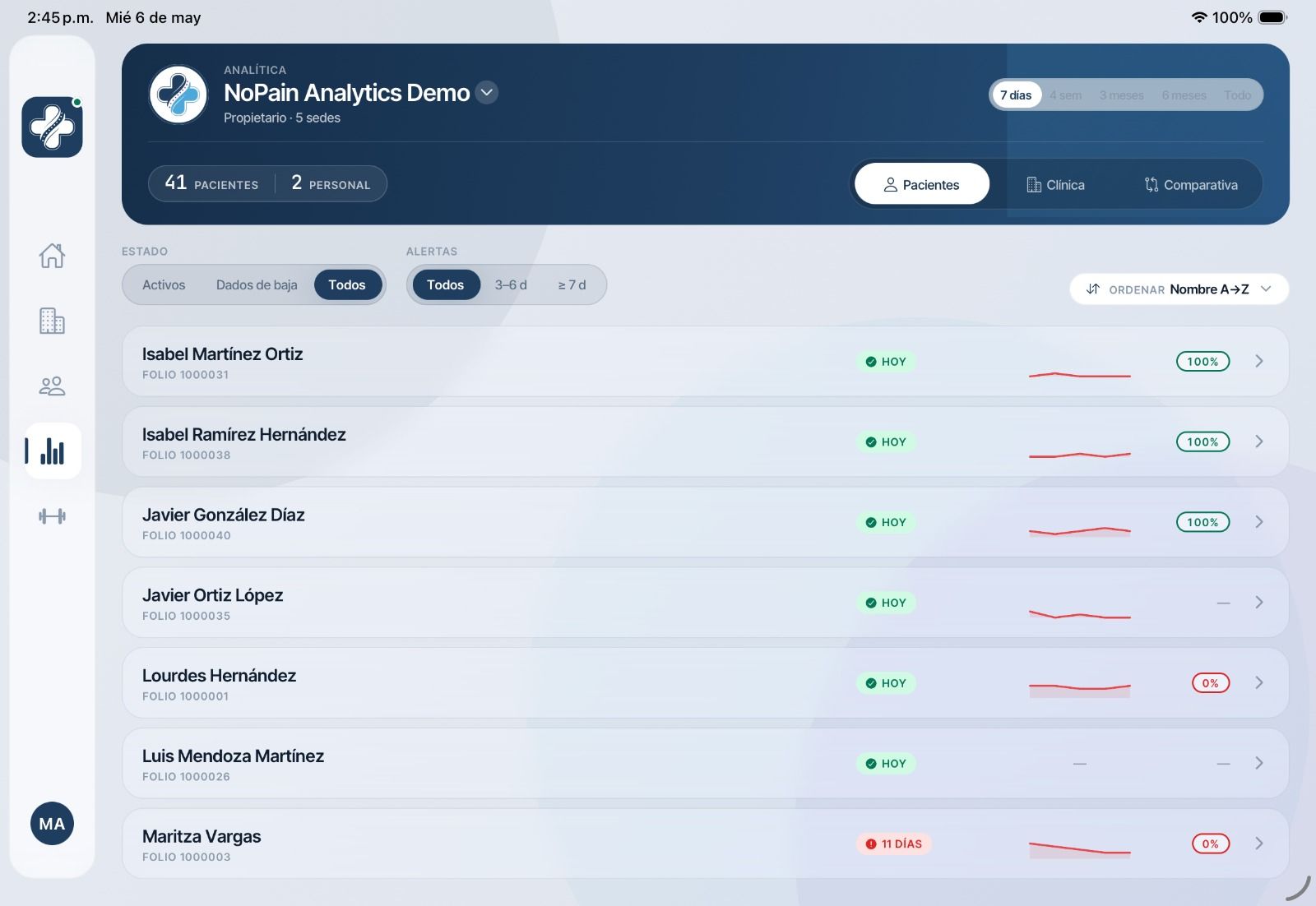
Task: Click the sparkline chart for Javier González Díaz
Action: pyautogui.click(x=1080, y=530)
